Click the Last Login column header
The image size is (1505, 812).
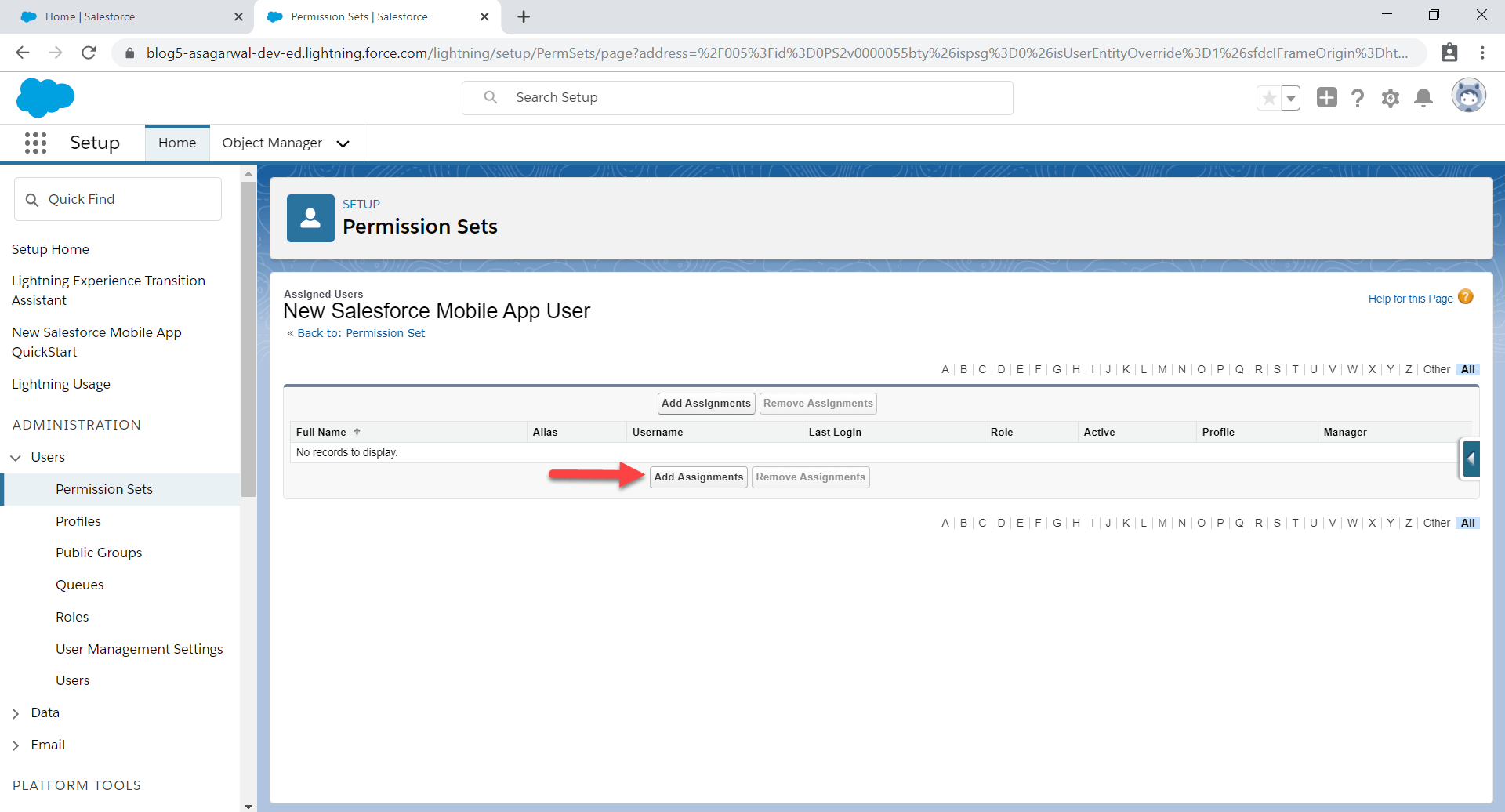[x=835, y=432]
